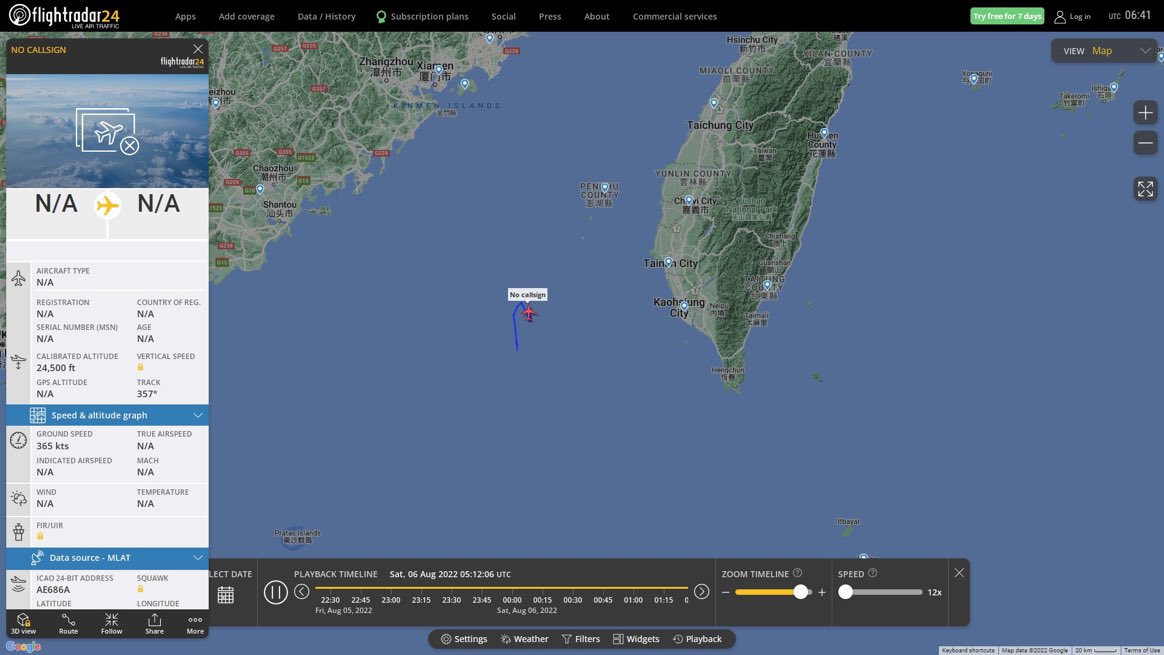Adjust the playback Speed slider

(x=846, y=592)
